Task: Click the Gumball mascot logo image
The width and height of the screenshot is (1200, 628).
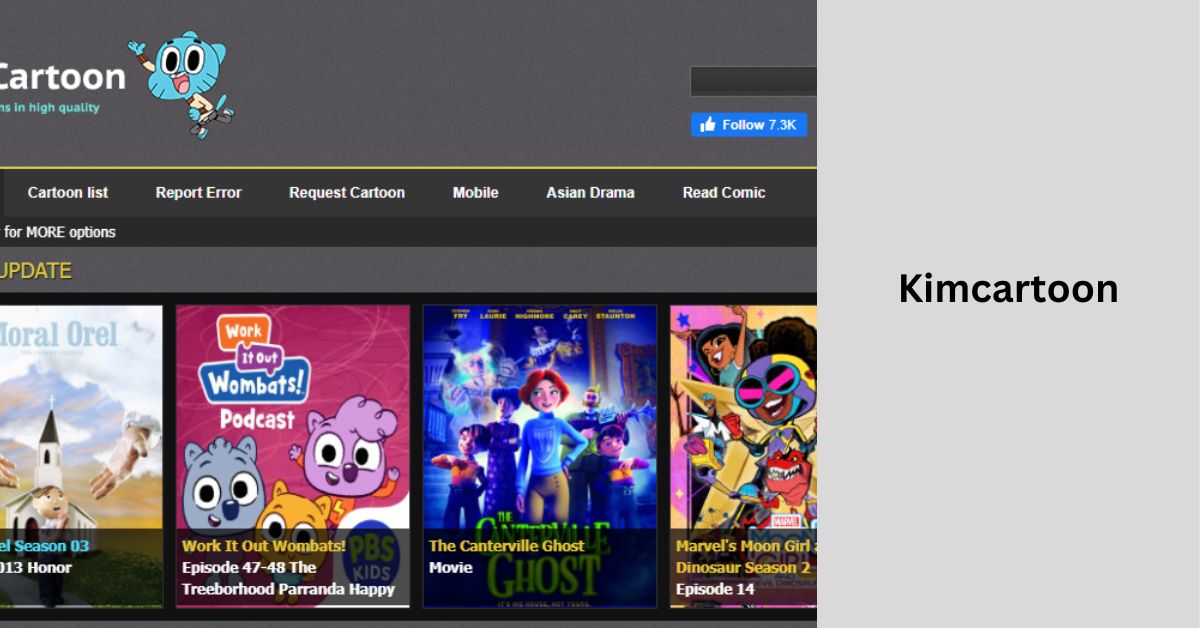Action: click(x=182, y=84)
